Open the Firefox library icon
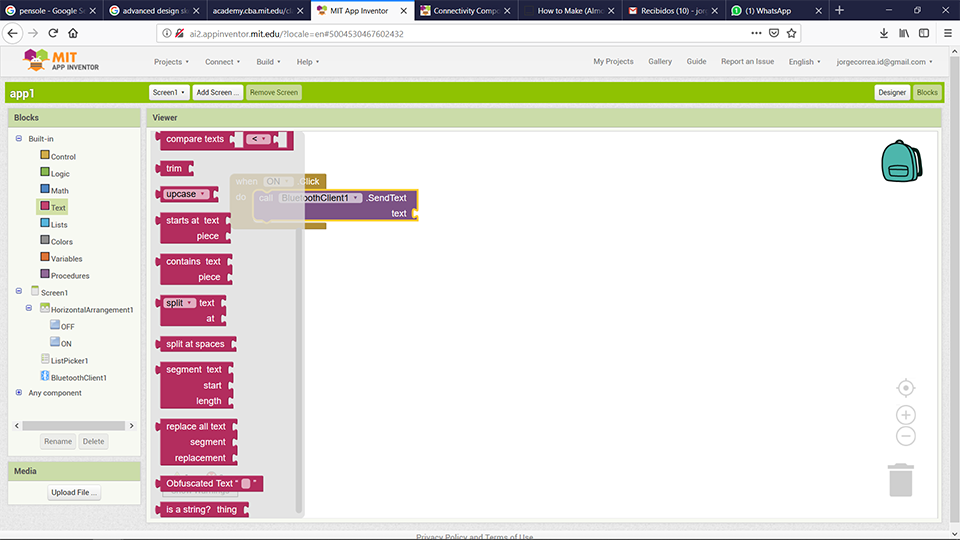Viewport: 960px width, 540px height. click(x=904, y=33)
